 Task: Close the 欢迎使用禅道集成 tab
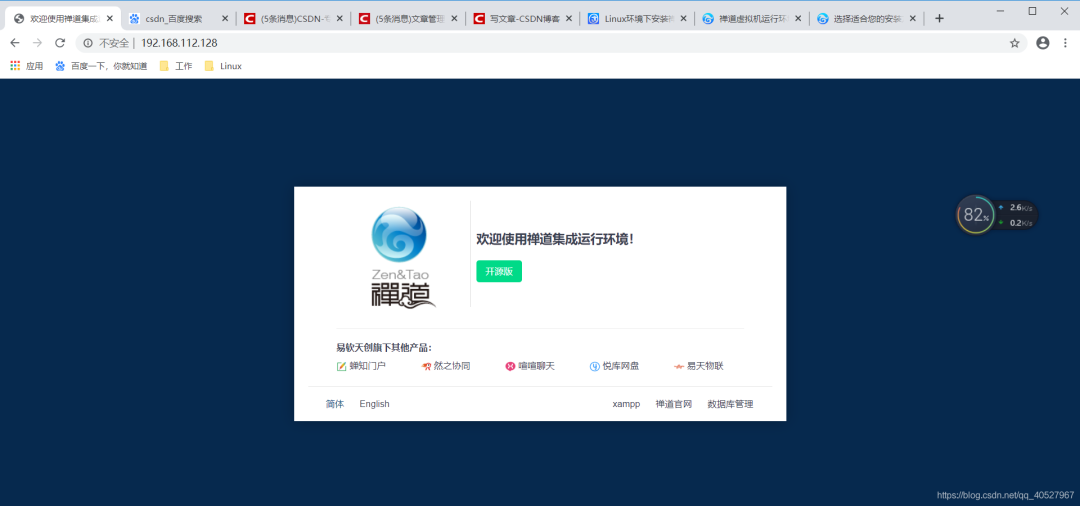click(110, 19)
